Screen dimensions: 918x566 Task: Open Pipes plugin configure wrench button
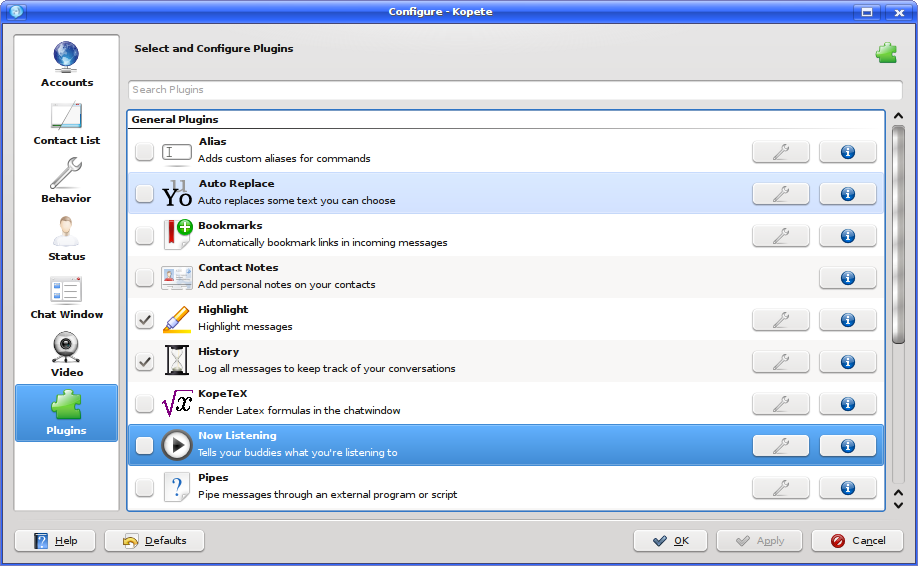click(780, 488)
